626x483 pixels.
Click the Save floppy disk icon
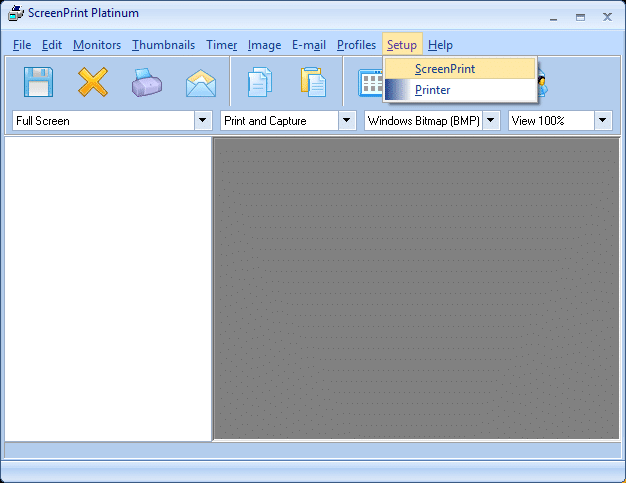(38, 81)
